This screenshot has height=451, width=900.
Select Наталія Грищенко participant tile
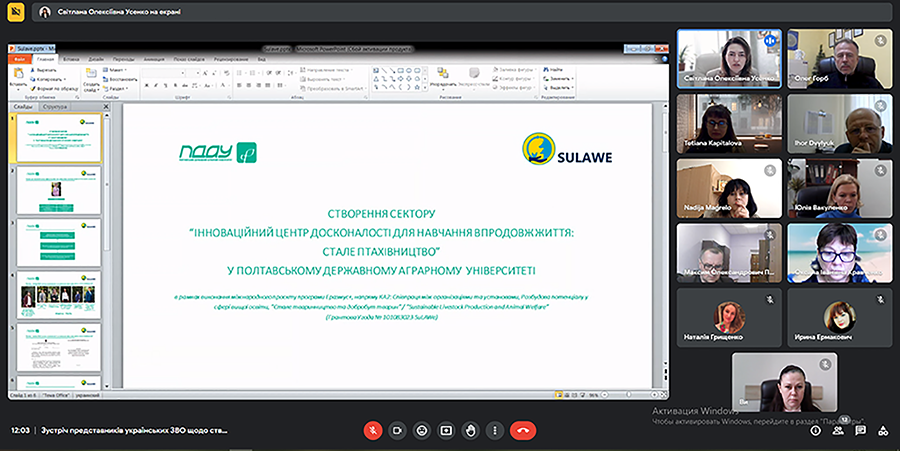pos(729,317)
